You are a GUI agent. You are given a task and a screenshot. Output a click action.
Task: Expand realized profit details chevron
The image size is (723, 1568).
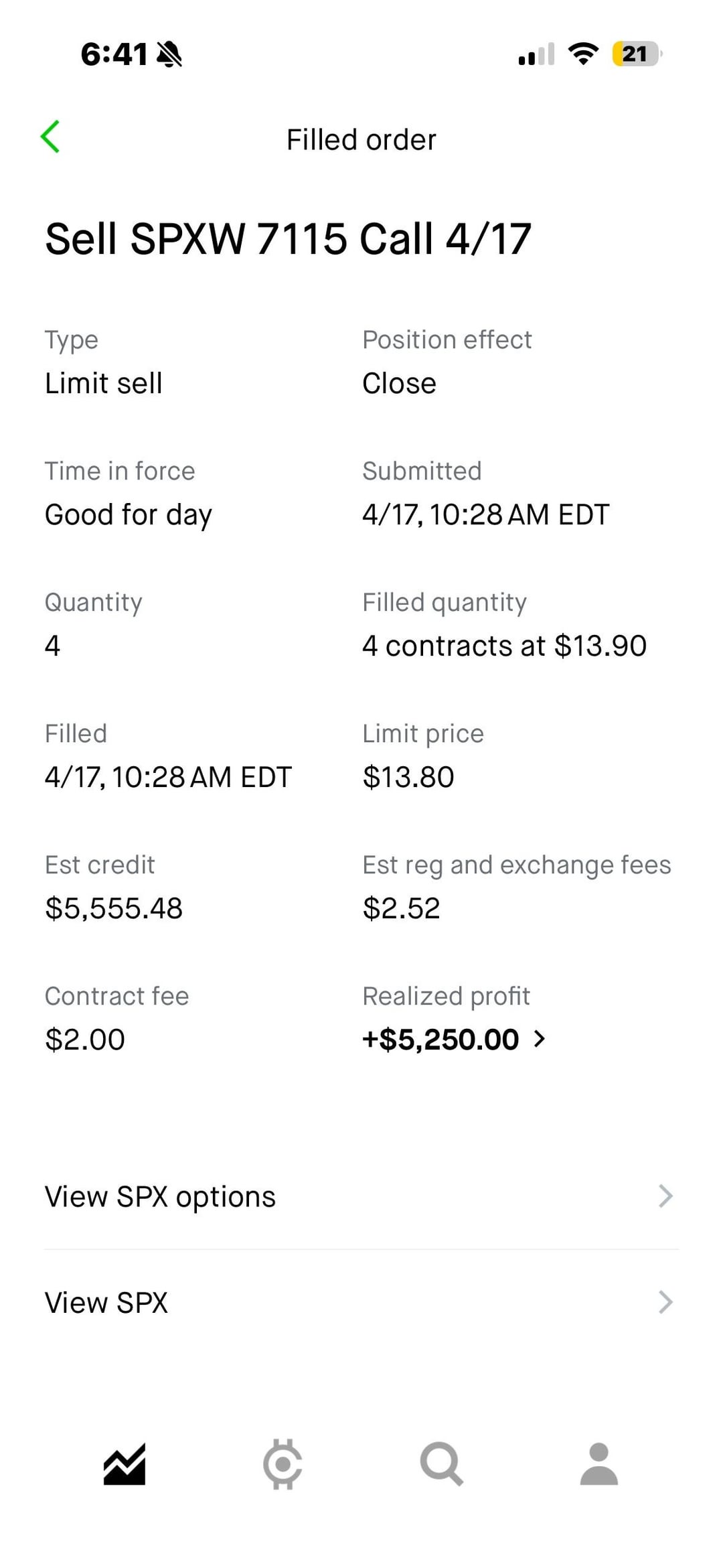pos(540,1039)
